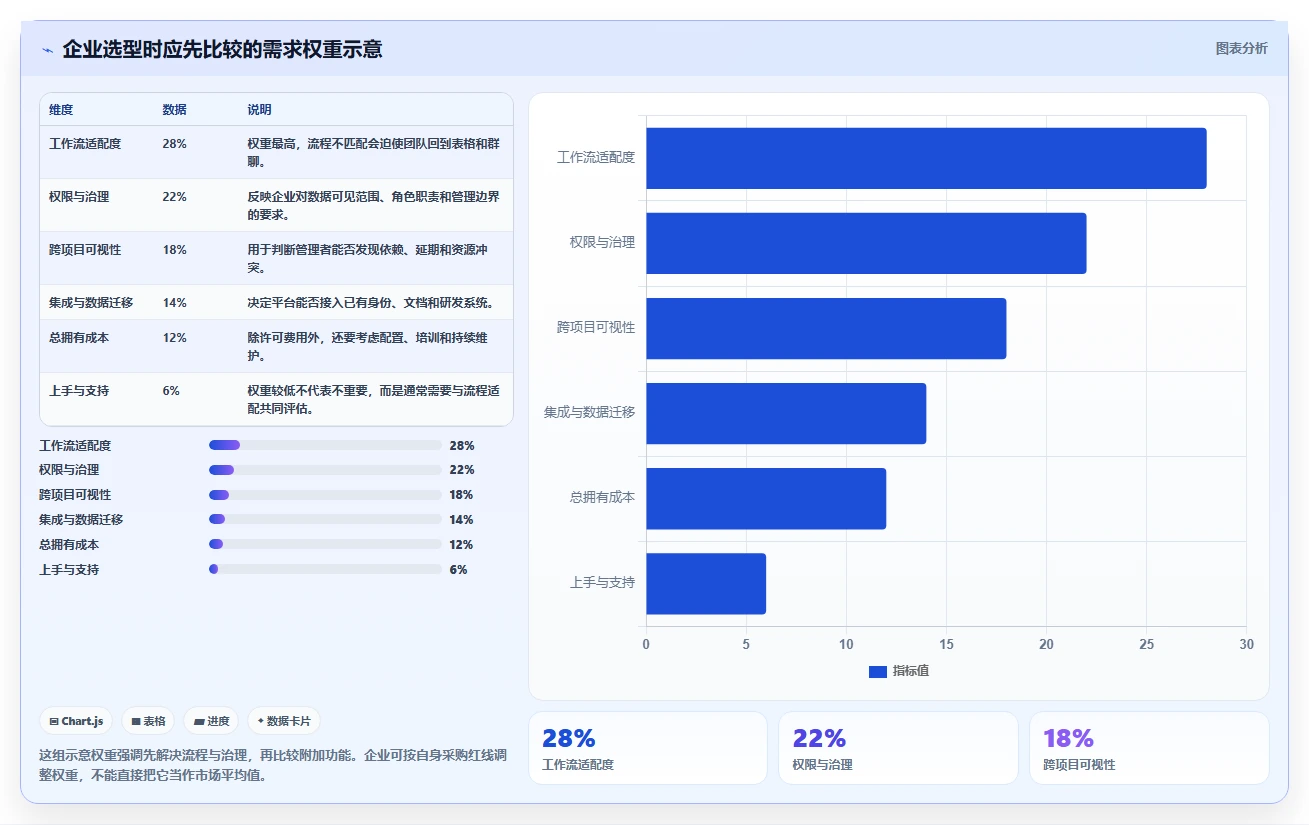
Task: Click the 数据卡片 chip sparkle icon
Action: click(261, 721)
